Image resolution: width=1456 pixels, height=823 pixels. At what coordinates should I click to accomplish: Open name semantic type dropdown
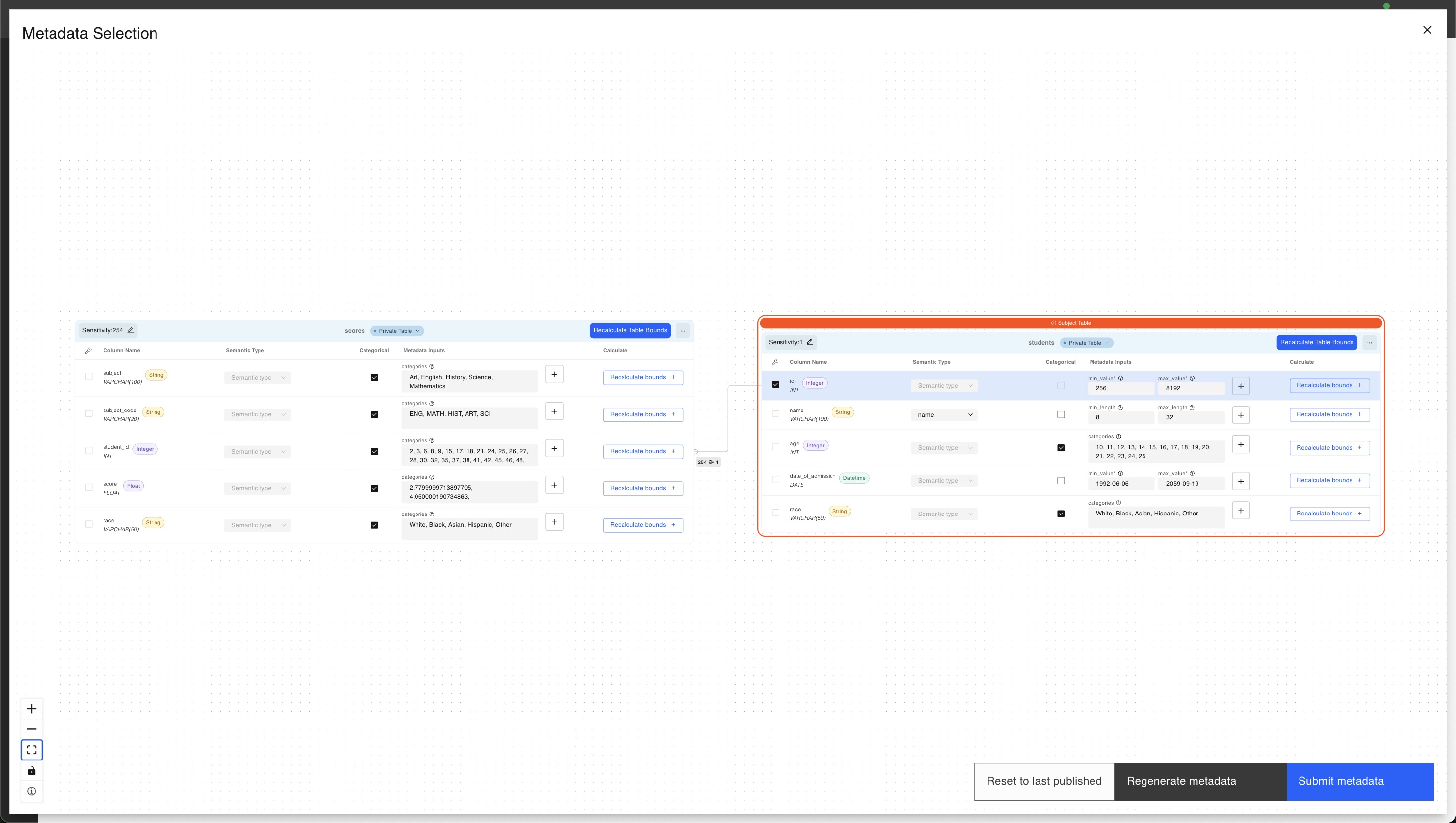click(944, 415)
